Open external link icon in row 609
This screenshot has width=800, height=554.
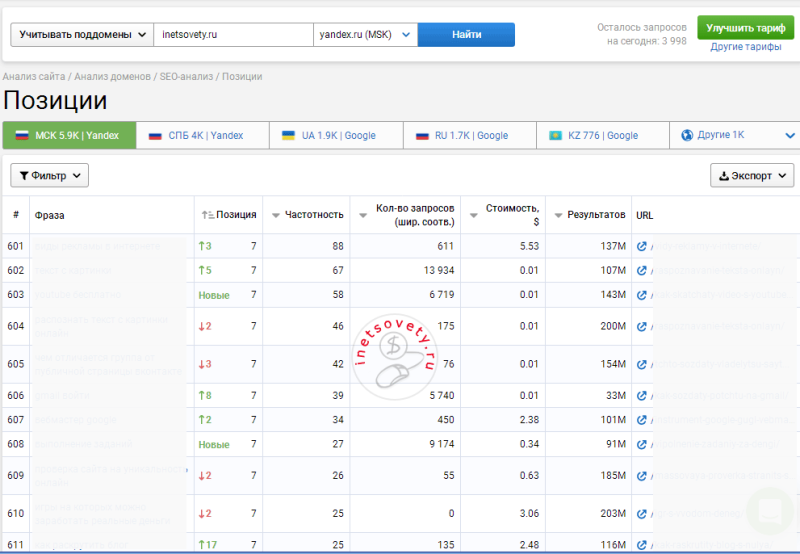[641, 476]
